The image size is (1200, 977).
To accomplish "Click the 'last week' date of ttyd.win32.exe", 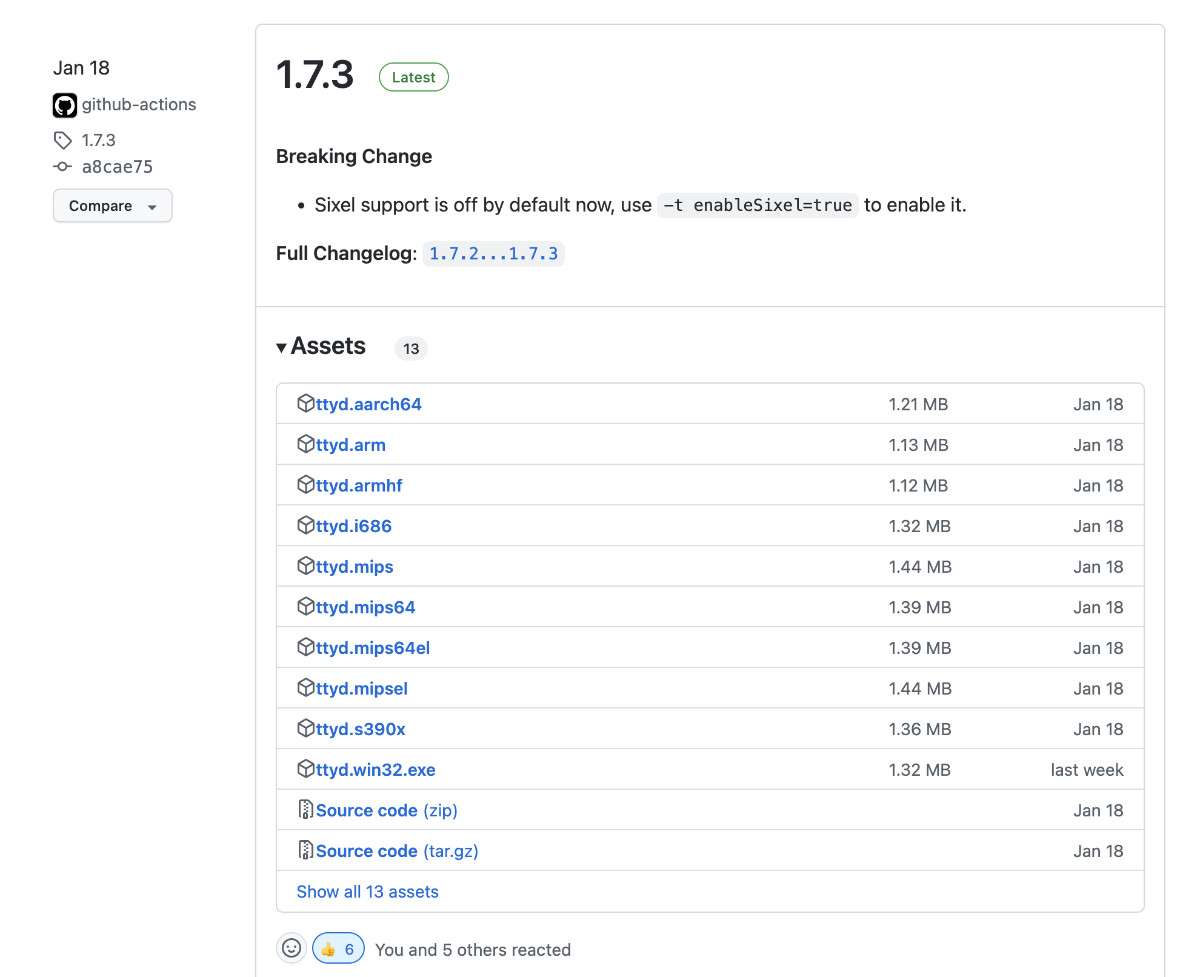I will tap(1087, 770).
